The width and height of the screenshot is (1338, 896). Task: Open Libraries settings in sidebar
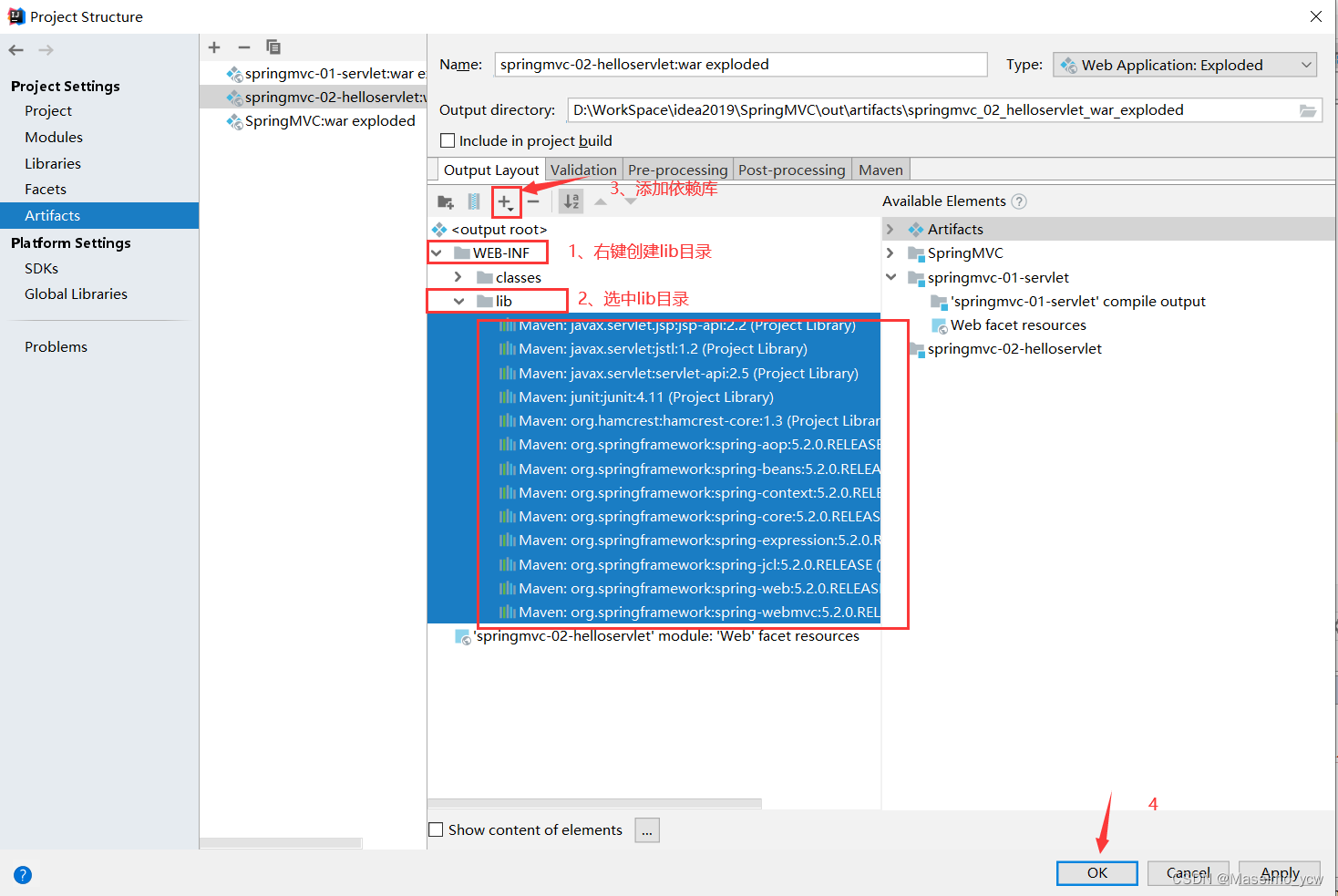tap(53, 163)
